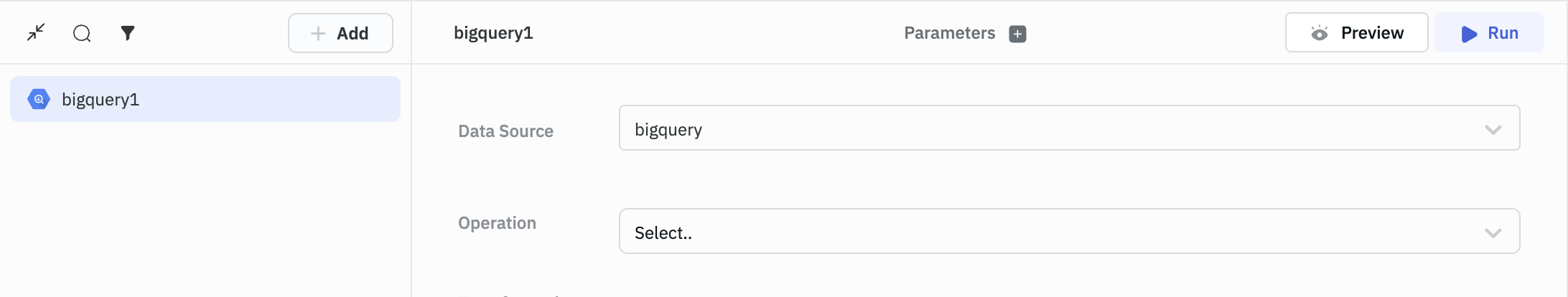Click the plus icon inside Add
Screen dimensions: 1568x297
pos(318,34)
